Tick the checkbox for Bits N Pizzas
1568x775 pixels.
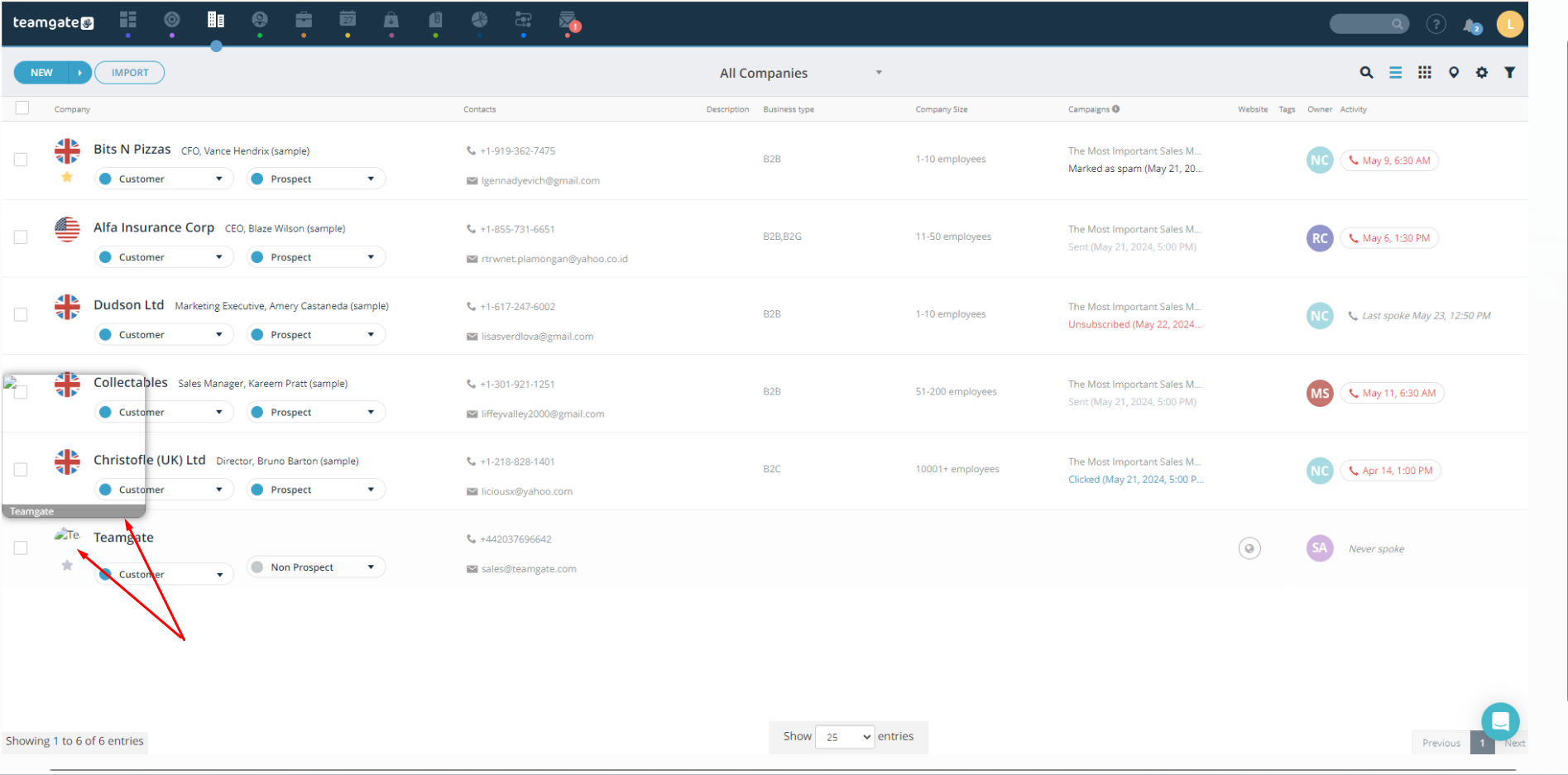click(21, 160)
